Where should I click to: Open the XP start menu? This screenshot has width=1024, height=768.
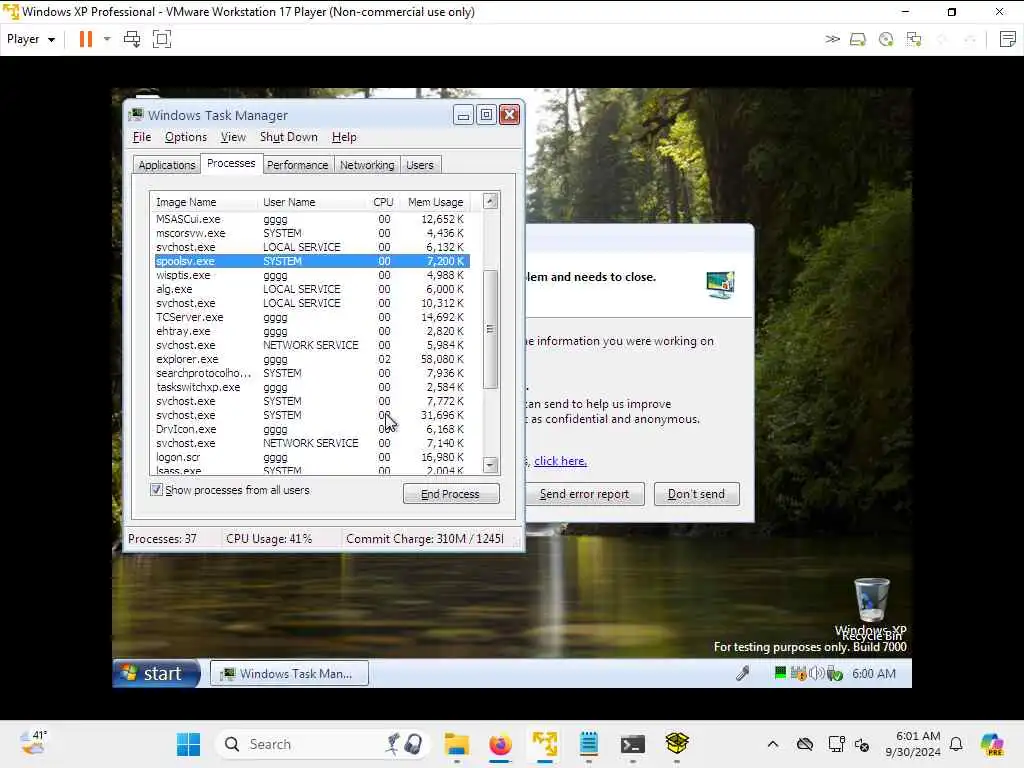(x=156, y=673)
